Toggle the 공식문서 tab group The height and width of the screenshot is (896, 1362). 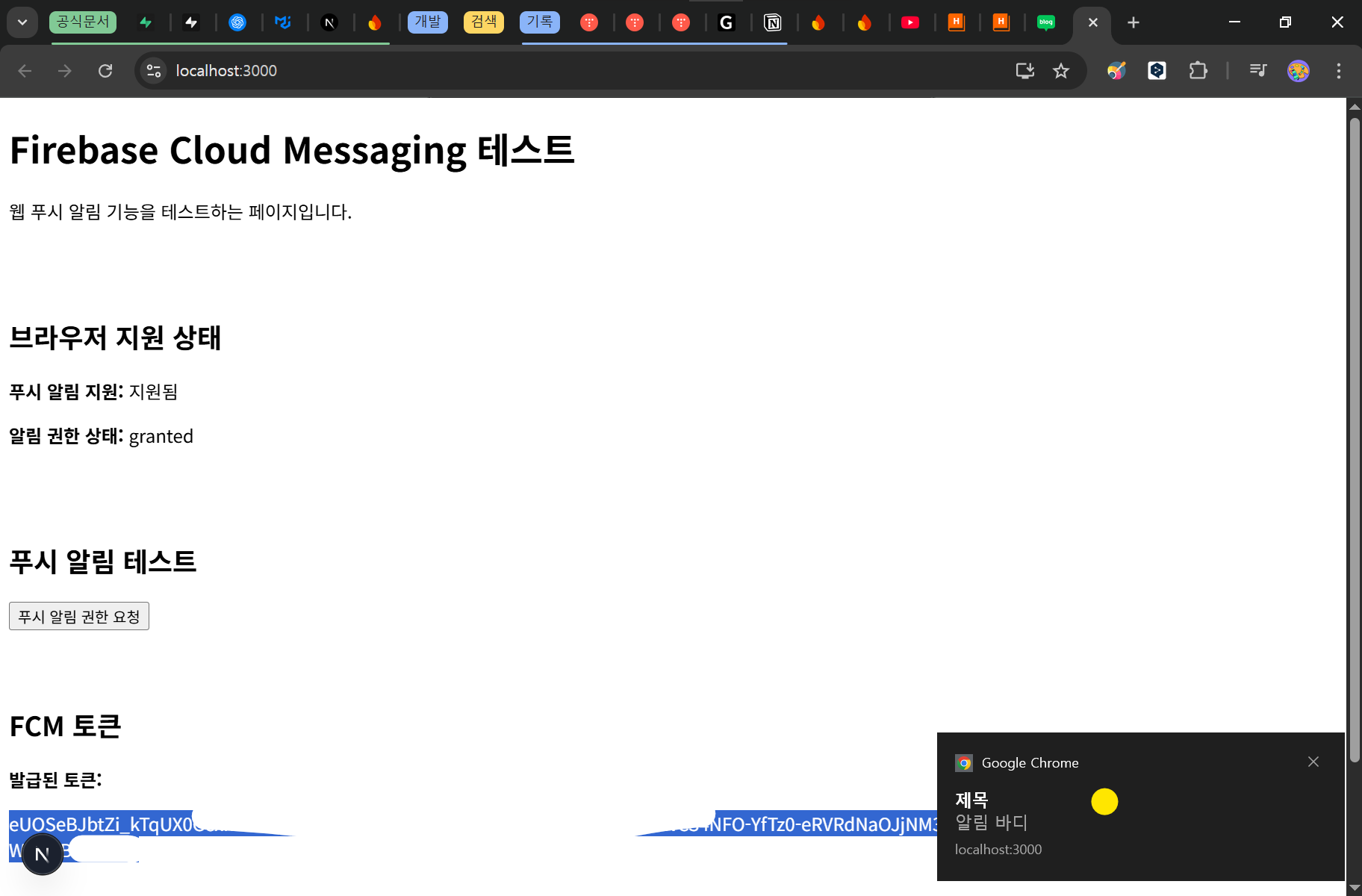84,22
